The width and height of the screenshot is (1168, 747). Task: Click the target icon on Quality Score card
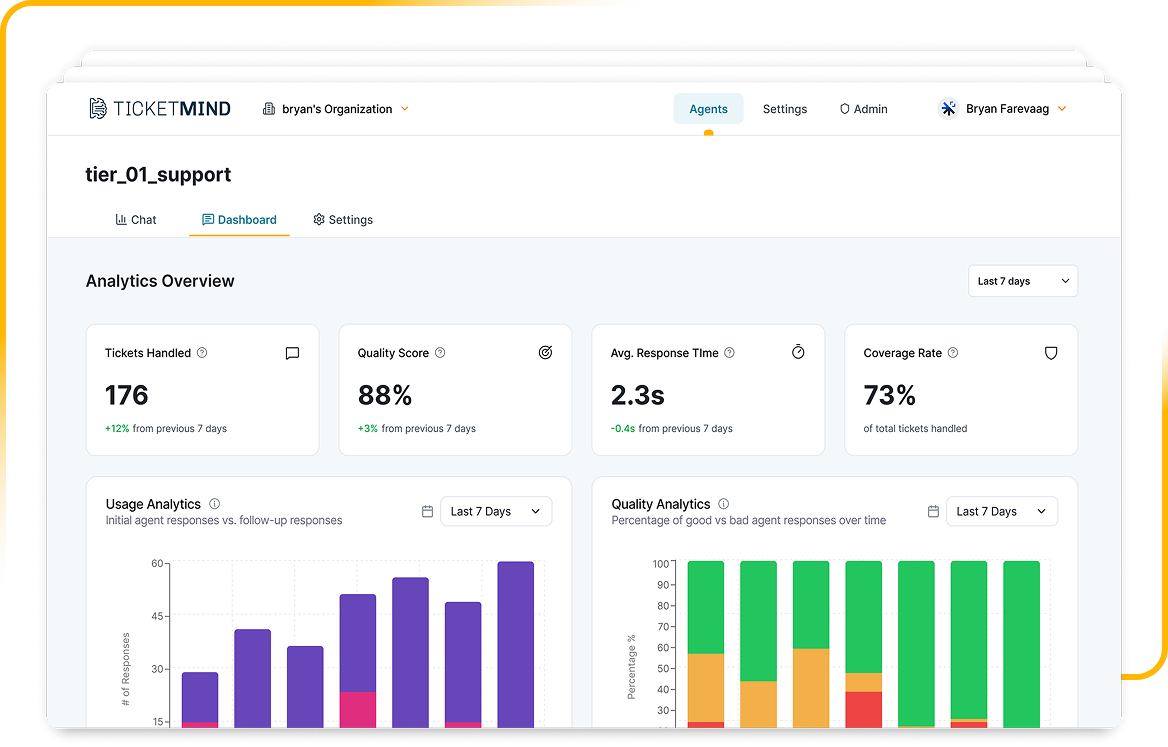(x=545, y=352)
